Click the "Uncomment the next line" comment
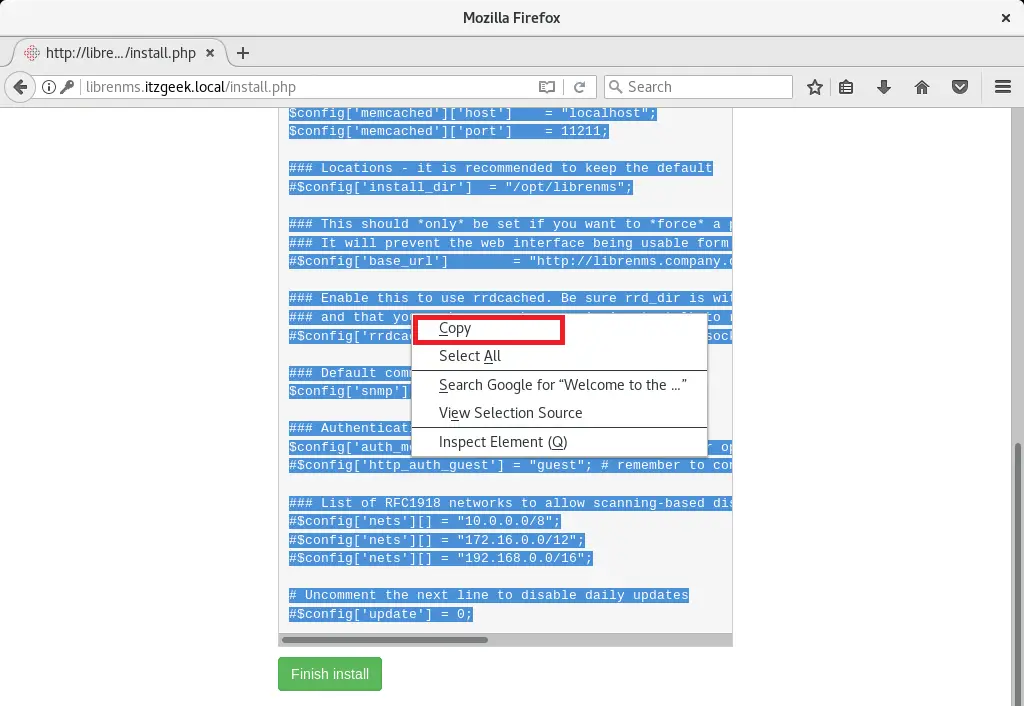 pyautogui.click(x=488, y=596)
